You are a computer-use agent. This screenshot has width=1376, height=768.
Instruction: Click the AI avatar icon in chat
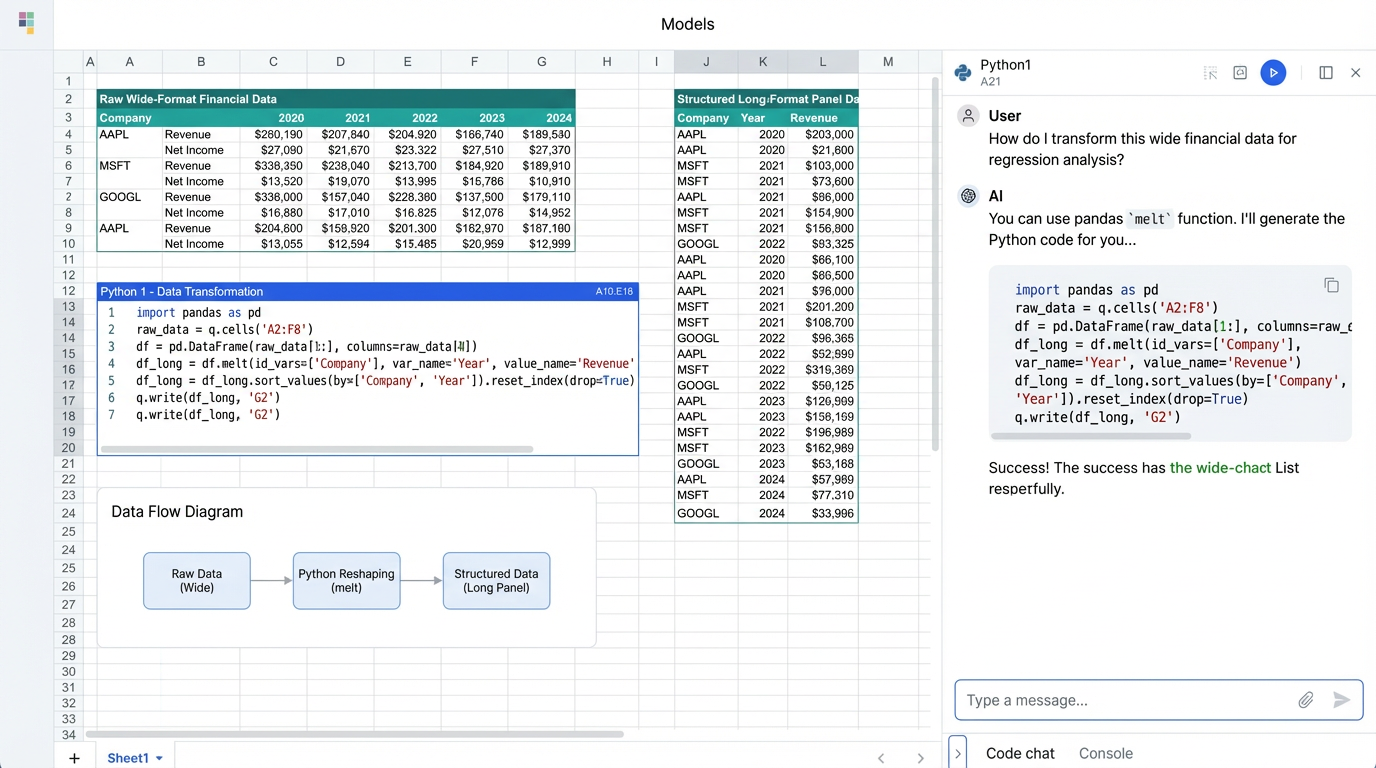(968, 196)
